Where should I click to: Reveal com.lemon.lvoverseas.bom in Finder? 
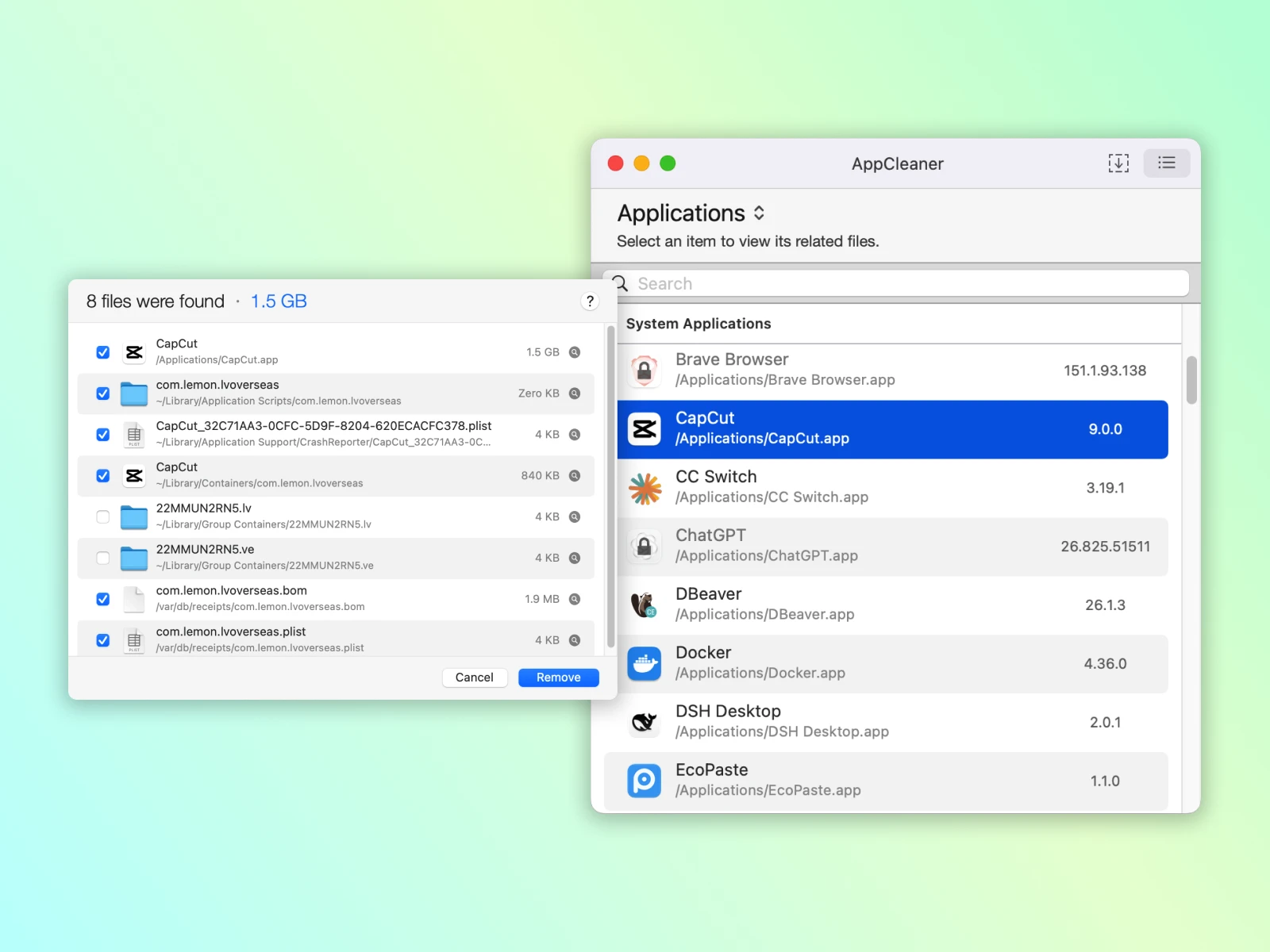(575, 599)
